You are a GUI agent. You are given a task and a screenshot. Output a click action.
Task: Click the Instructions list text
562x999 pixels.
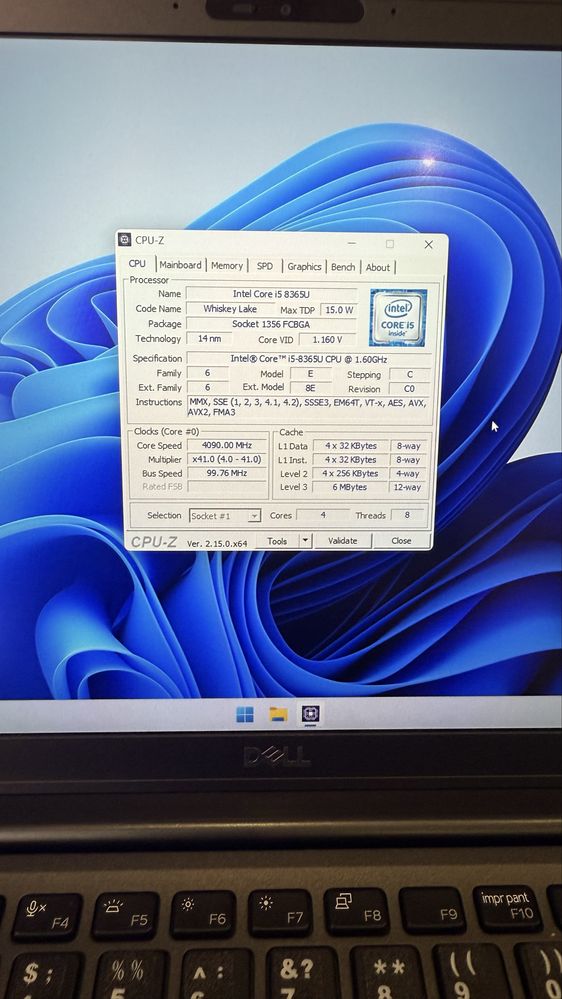(308, 408)
